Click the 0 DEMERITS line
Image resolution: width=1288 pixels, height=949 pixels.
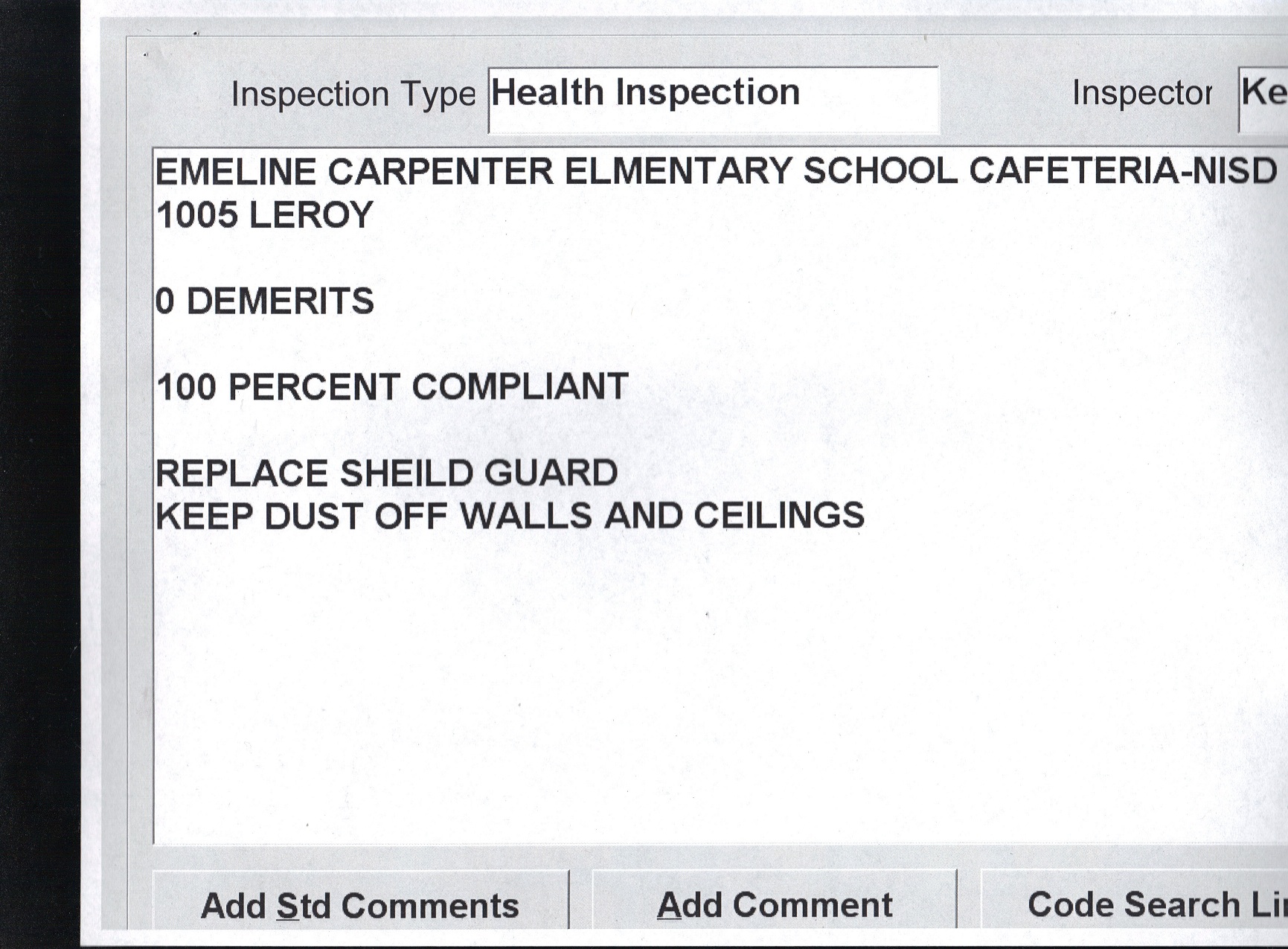click(x=265, y=301)
